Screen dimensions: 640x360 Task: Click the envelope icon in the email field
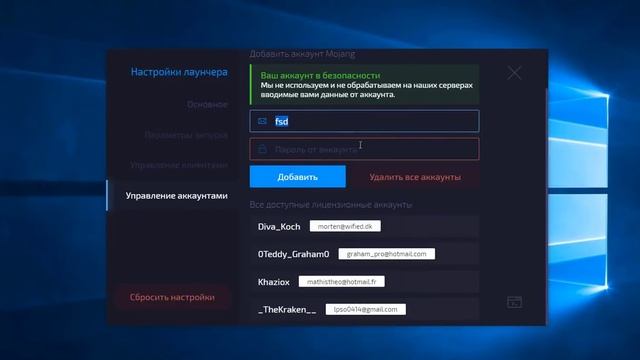[262, 121]
